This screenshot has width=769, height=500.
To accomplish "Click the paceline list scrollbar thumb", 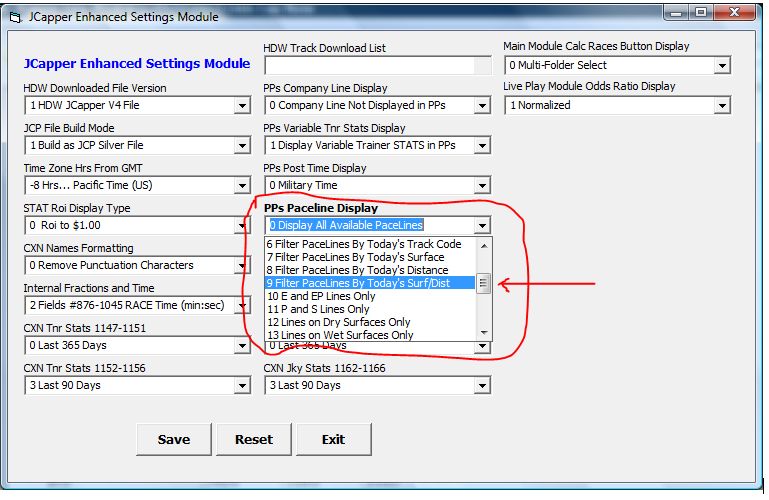I will (484, 283).
